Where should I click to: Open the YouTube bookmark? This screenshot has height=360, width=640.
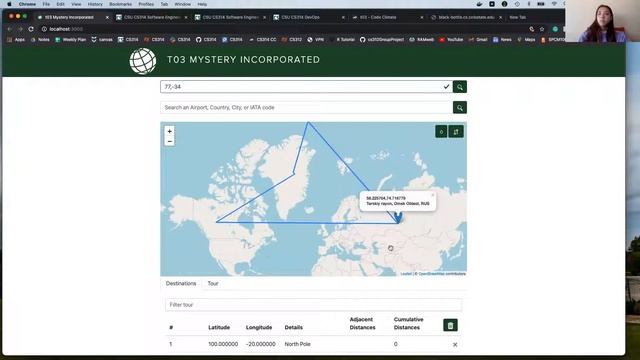coord(451,40)
